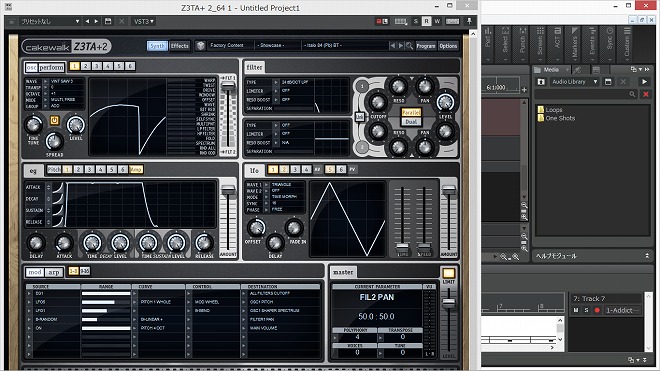Click the ATTACK slope stepper arrows
The height and width of the screenshot is (371, 660).
(48, 187)
